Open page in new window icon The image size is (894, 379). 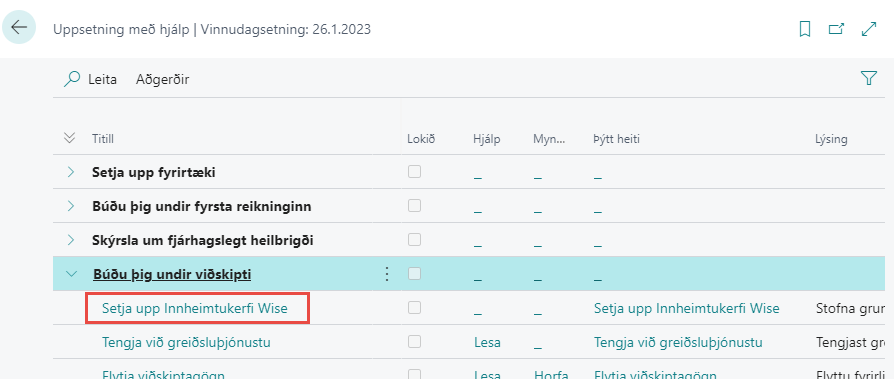(x=836, y=29)
